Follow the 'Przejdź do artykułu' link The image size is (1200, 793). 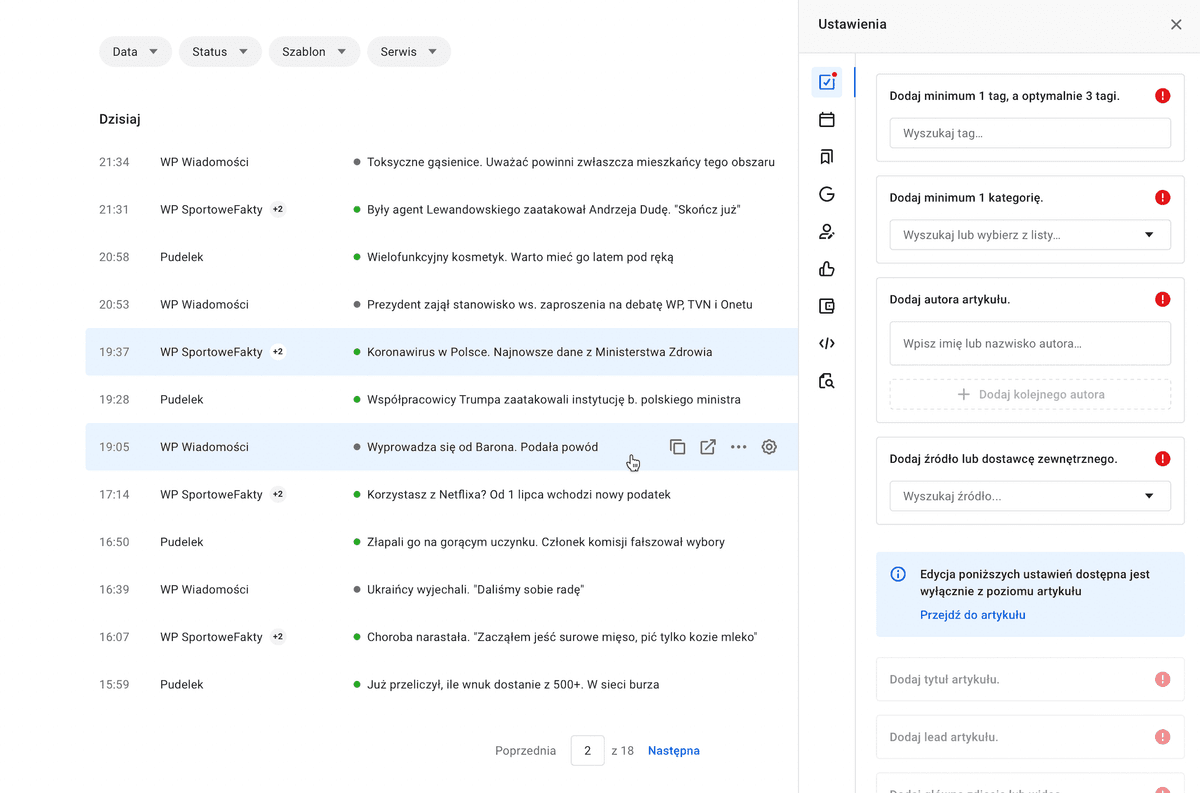[x=973, y=615]
